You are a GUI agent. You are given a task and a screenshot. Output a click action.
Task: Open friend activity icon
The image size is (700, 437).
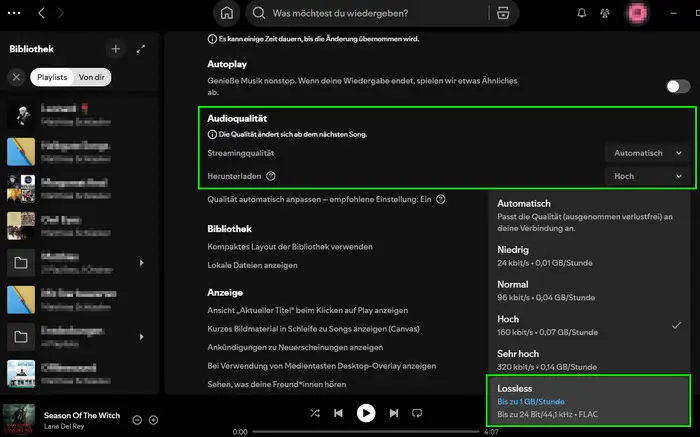605,13
